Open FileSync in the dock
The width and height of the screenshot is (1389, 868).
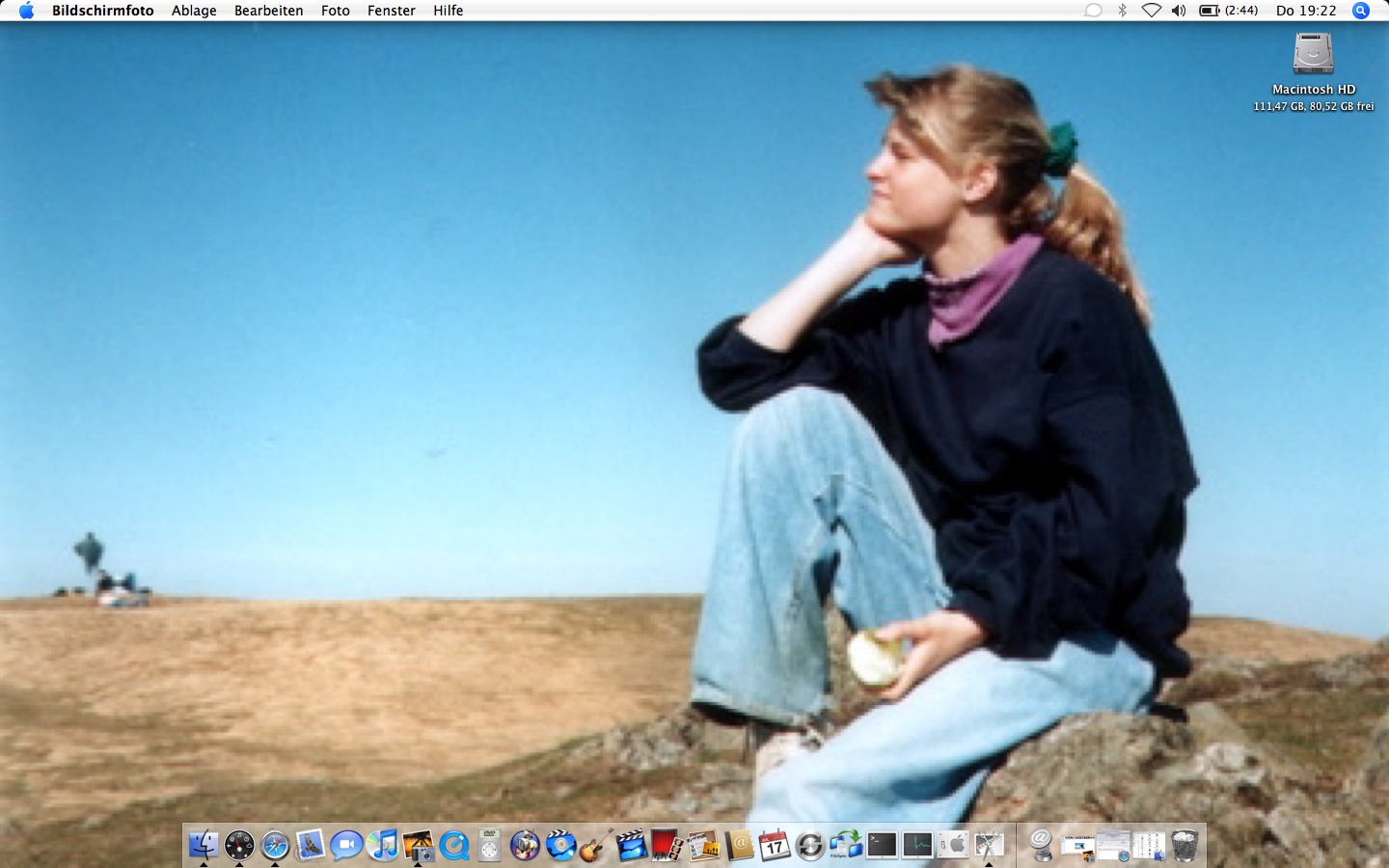tap(846, 846)
